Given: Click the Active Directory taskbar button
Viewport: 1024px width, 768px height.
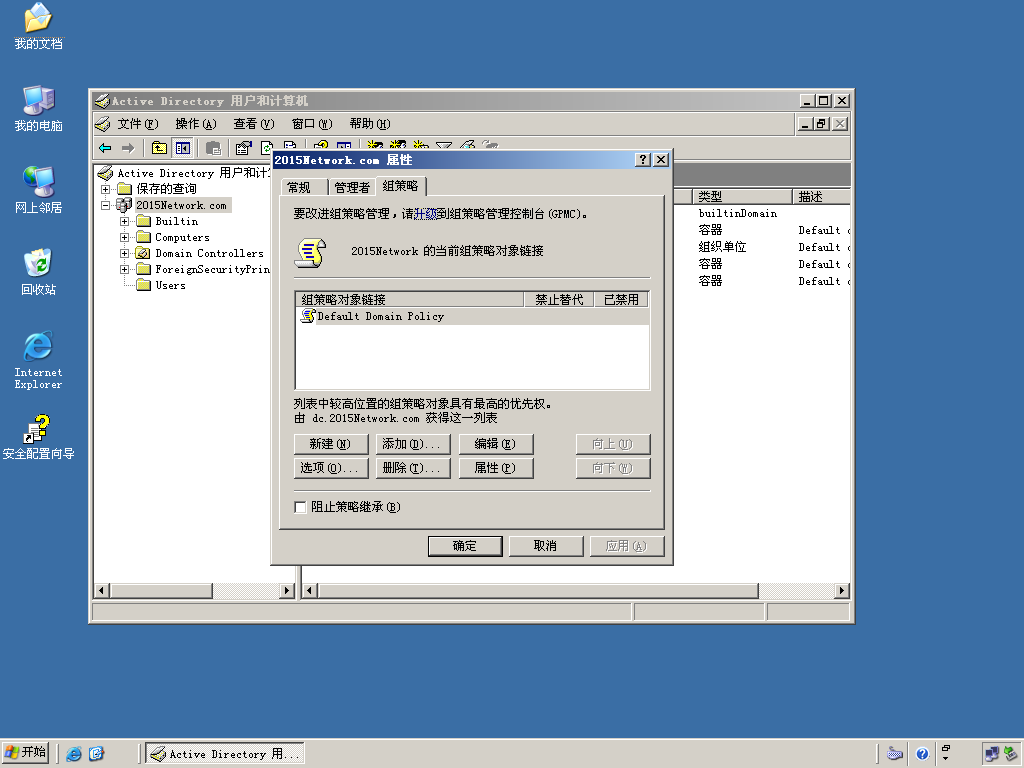Looking at the screenshot, I should click(225, 754).
